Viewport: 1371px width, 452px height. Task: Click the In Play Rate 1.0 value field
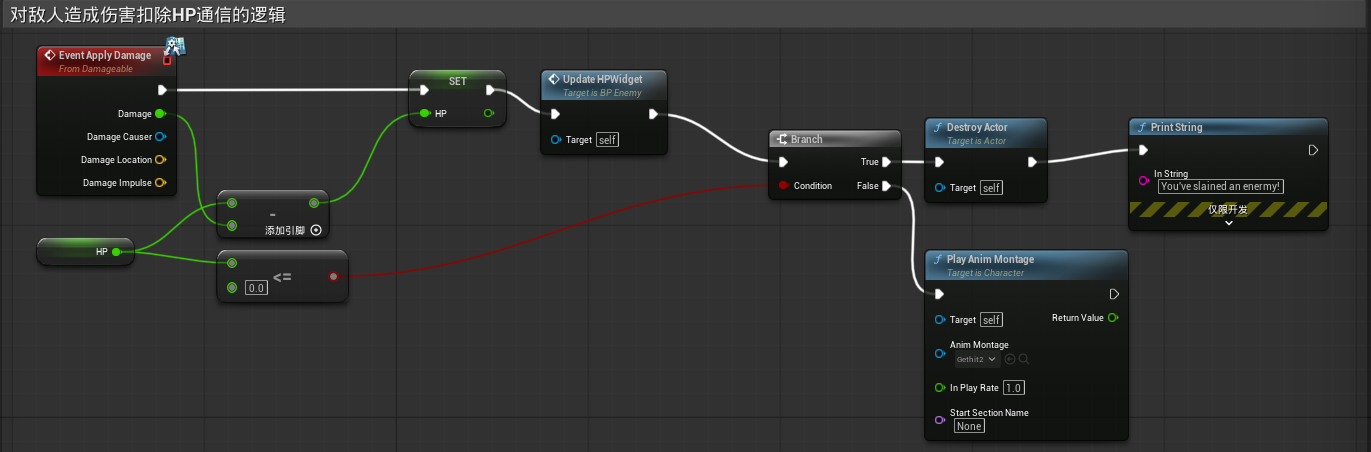1013,388
